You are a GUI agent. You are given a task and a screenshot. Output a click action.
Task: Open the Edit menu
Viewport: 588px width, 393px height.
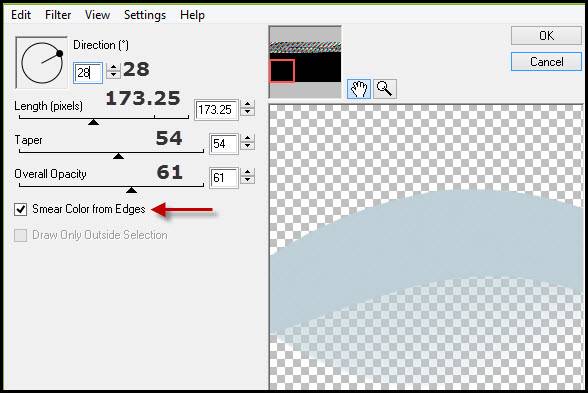pos(21,15)
